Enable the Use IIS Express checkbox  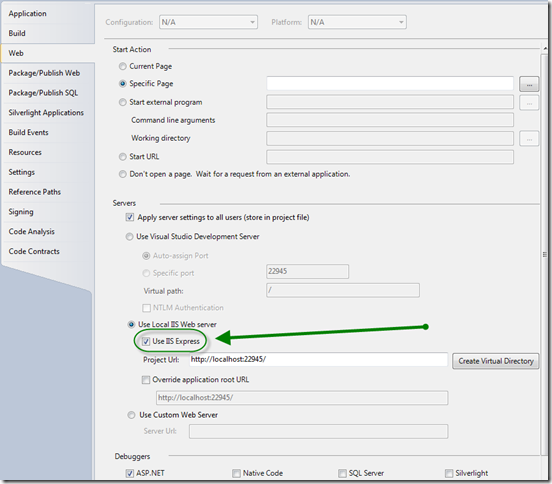point(146,341)
